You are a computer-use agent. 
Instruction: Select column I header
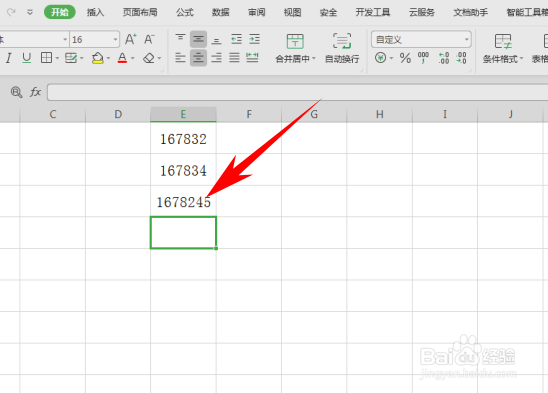click(x=445, y=114)
